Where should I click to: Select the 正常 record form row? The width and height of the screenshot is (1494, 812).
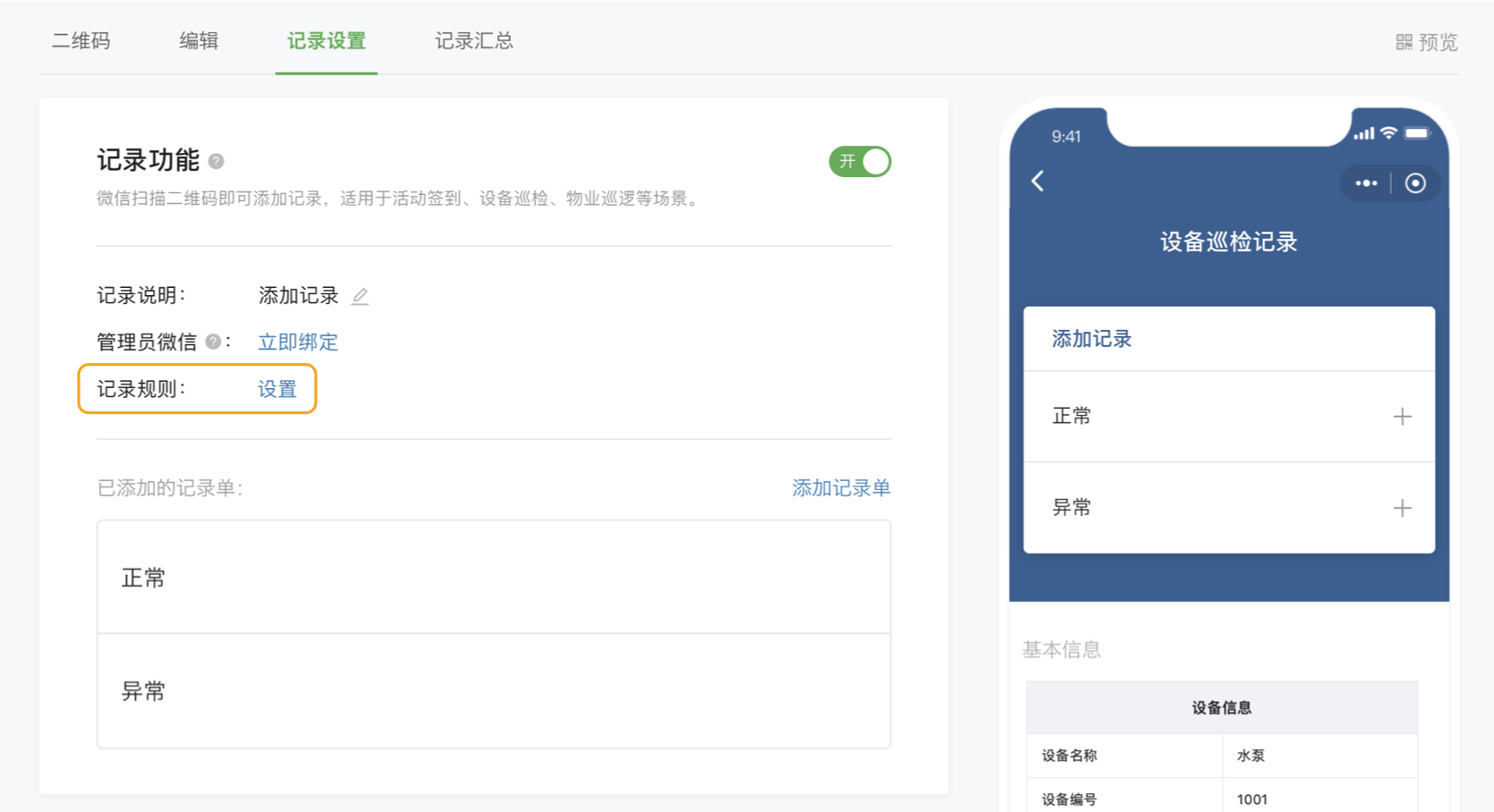[x=494, y=578]
